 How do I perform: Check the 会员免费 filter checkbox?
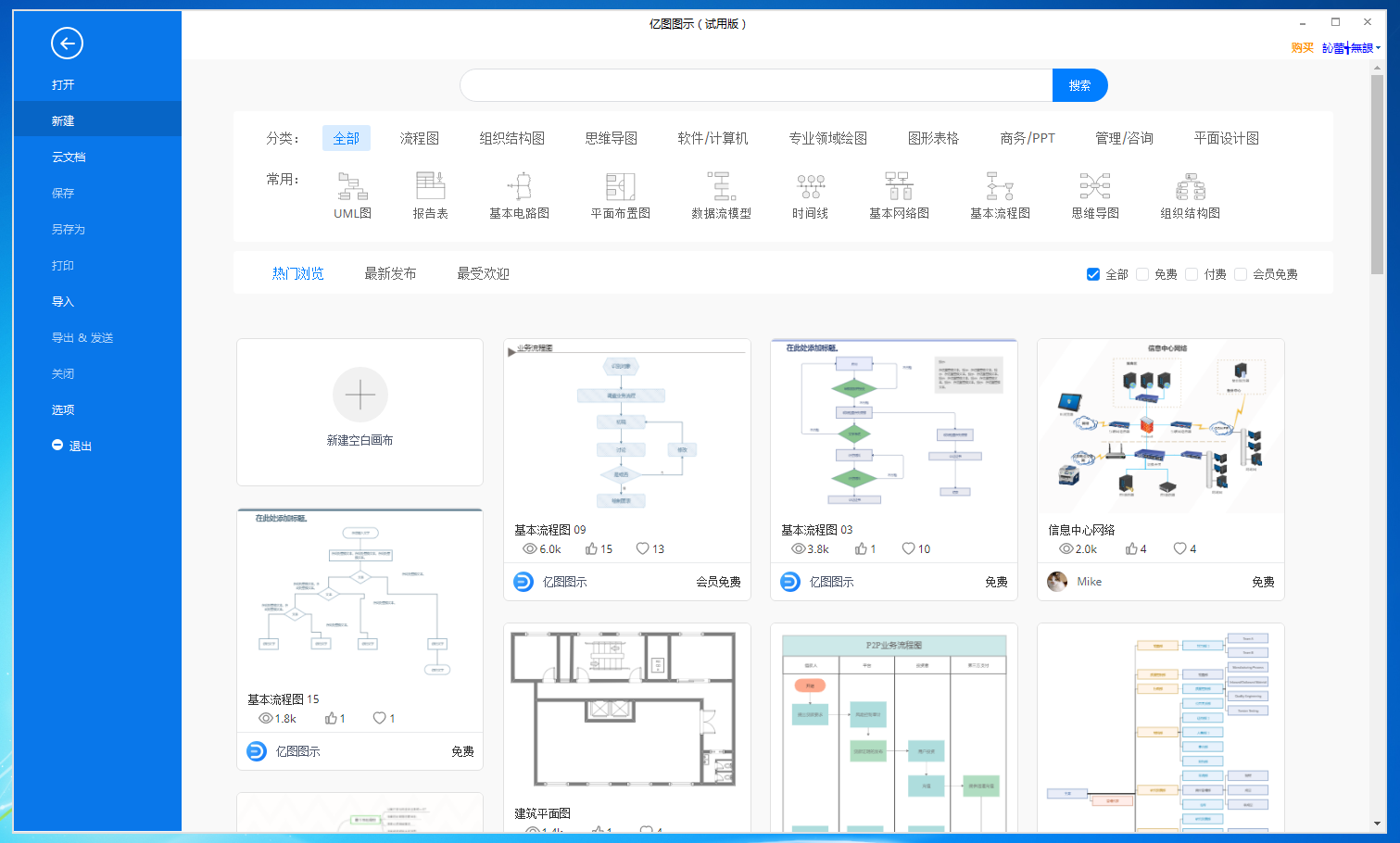tap(1241, 274)
